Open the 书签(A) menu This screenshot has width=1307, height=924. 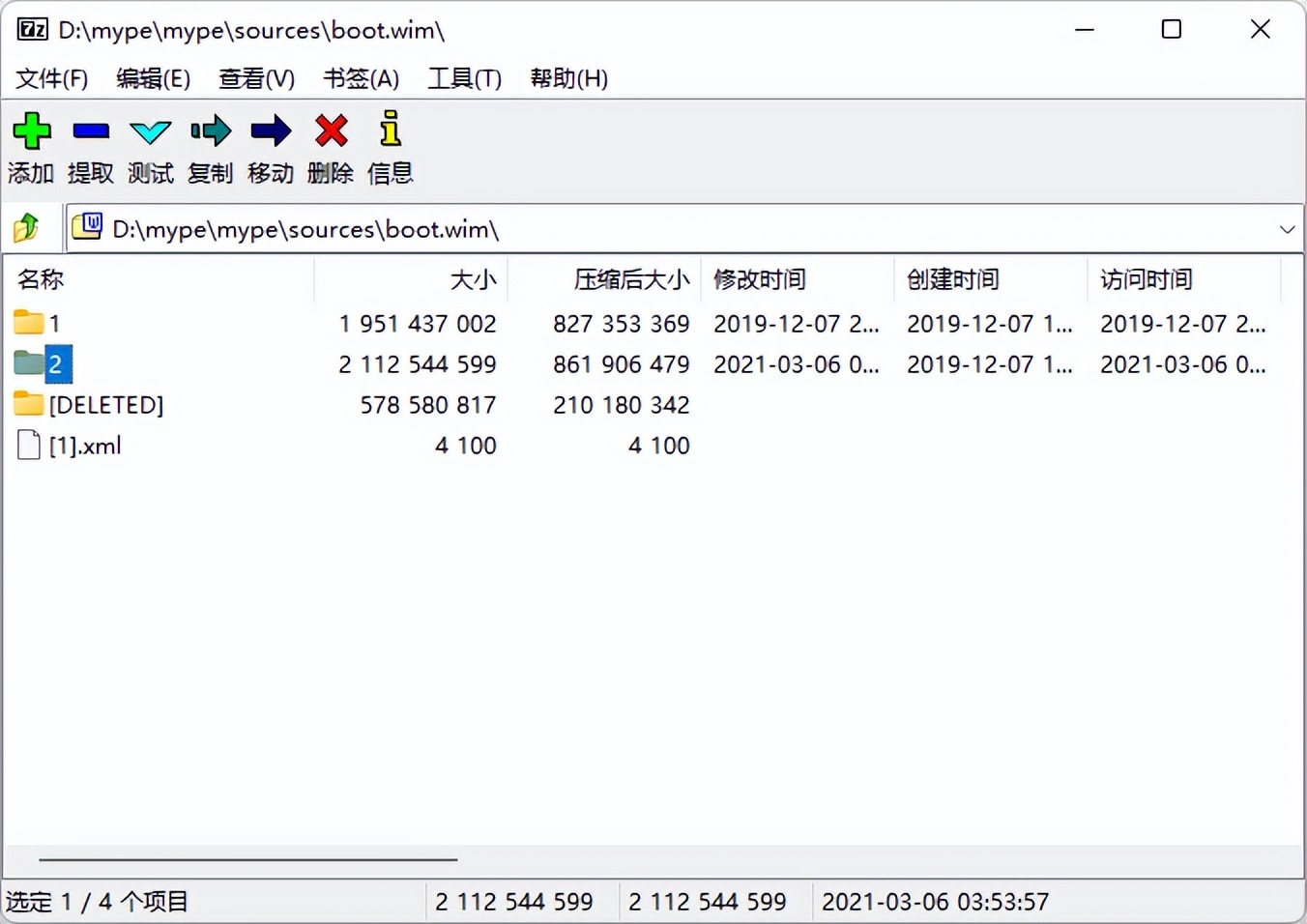coord(360,78)
